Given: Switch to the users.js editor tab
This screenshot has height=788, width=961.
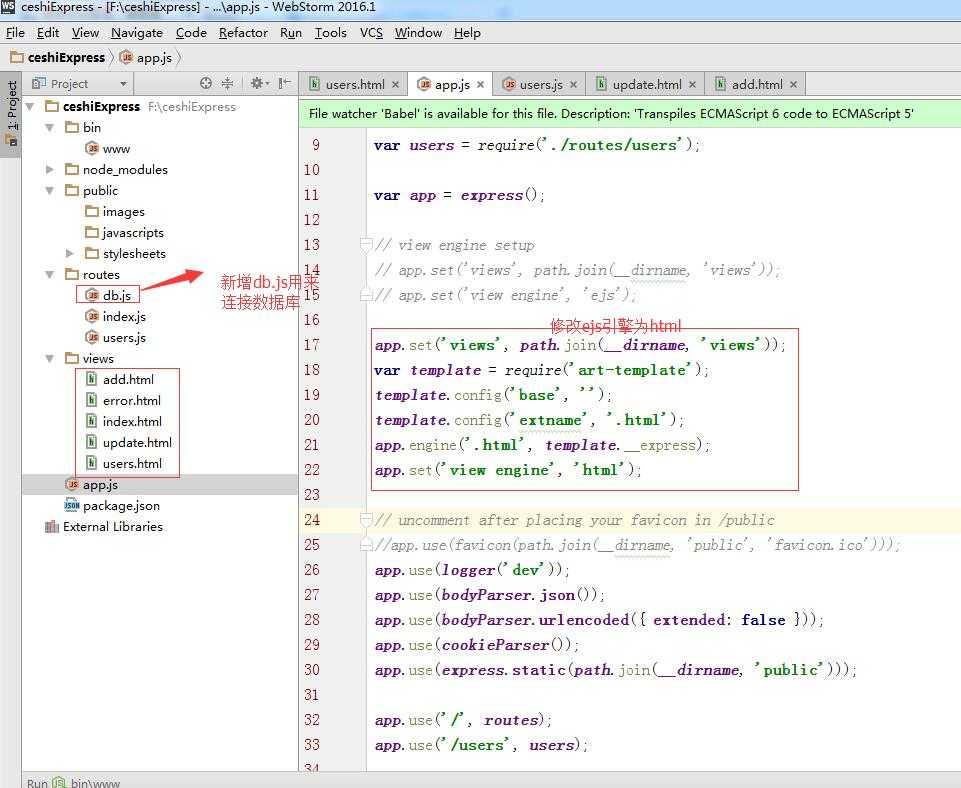Looking at the screenshot, I should 541,85.
